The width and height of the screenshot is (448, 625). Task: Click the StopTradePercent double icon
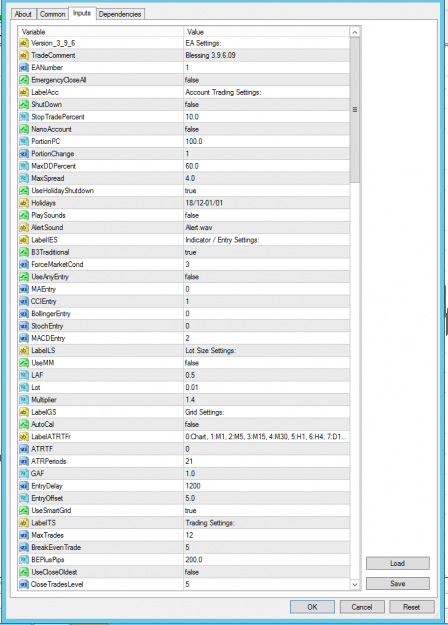coord(24,117)
